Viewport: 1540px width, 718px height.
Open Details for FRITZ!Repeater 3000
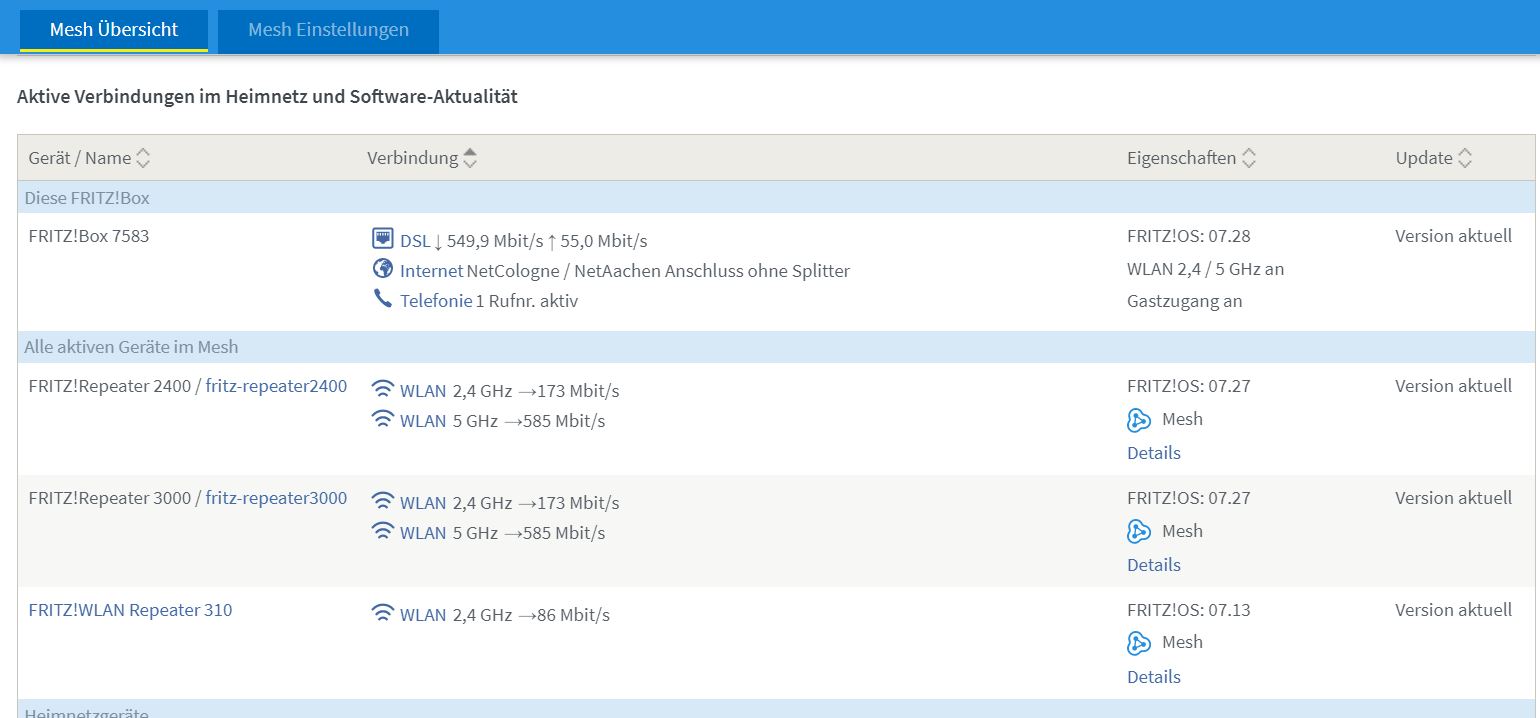(1154, 565)
